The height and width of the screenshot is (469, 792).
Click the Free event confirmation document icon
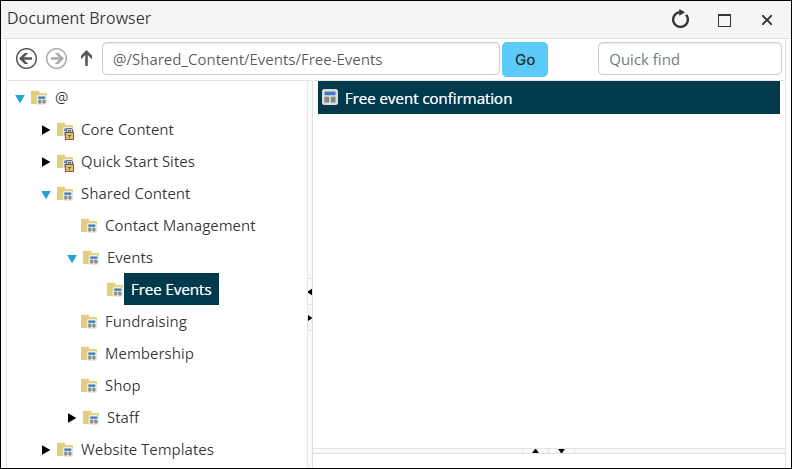[330, 97]
